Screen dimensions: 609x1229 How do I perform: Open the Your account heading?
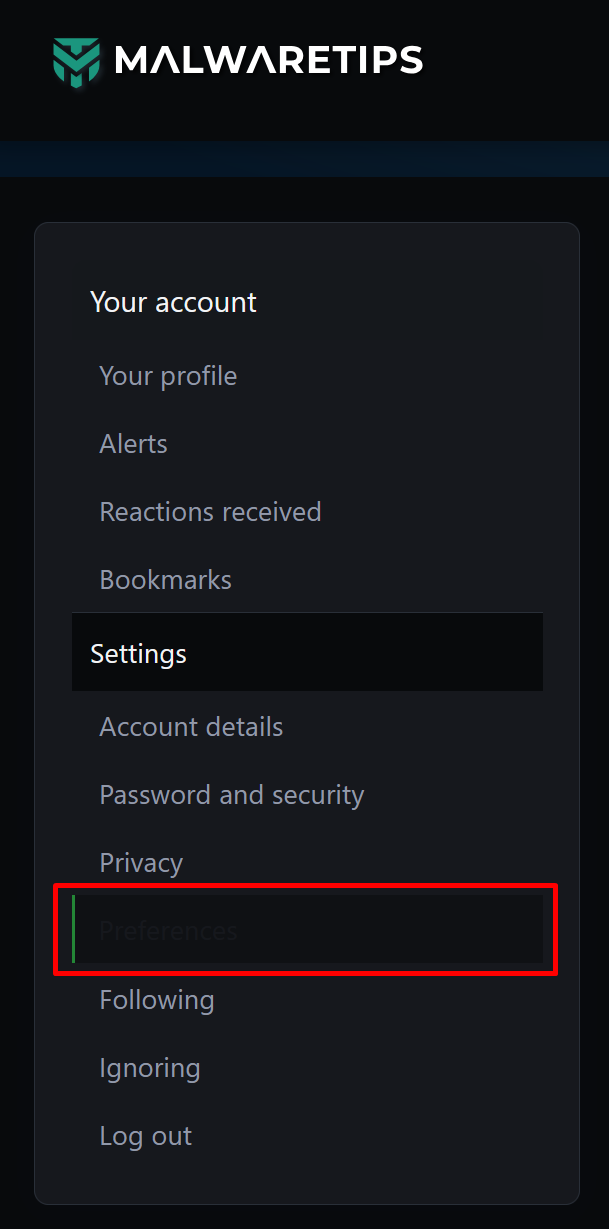point(173,302)
